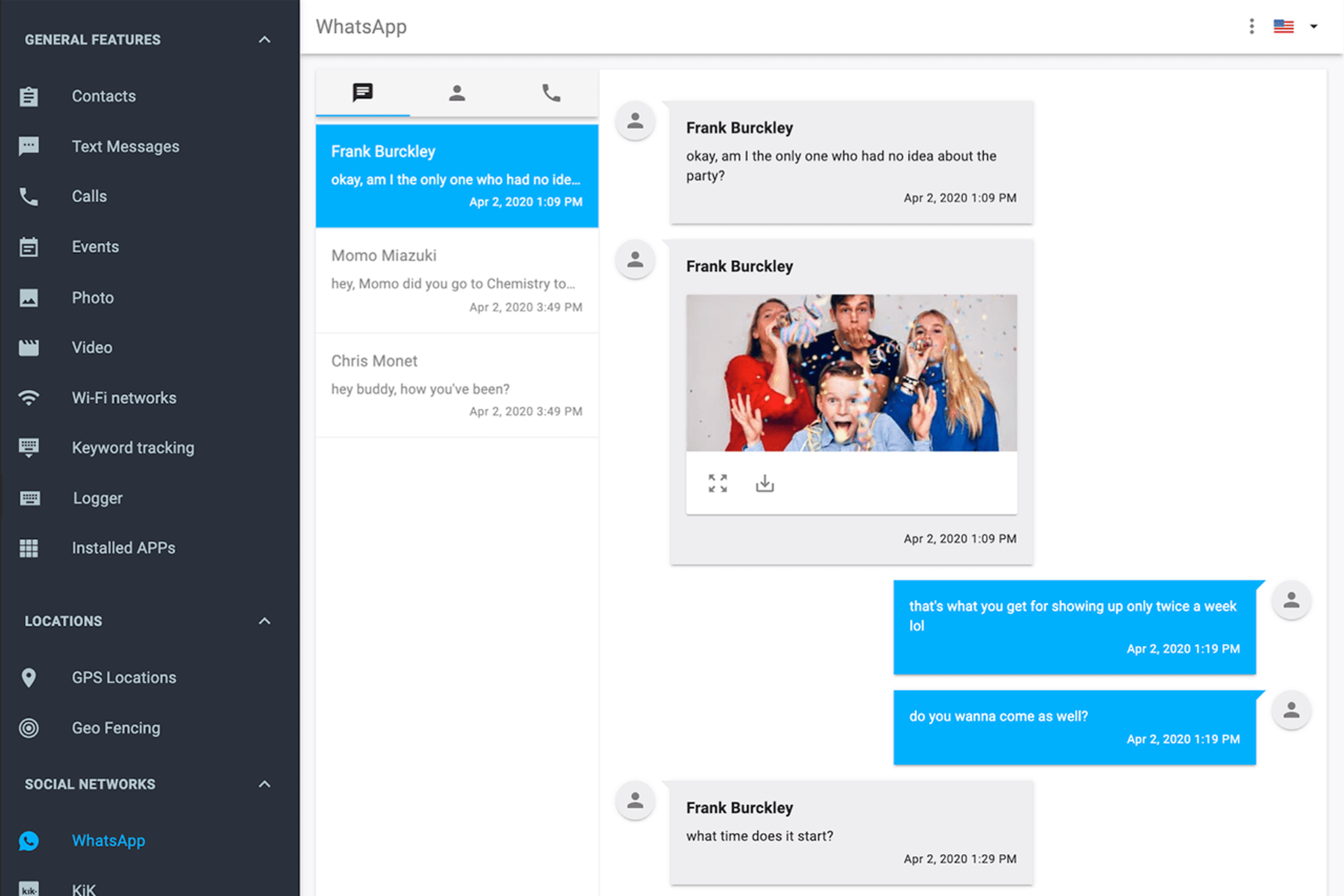
Task: Download the party photo attachment
Action: tap(764, 483)
